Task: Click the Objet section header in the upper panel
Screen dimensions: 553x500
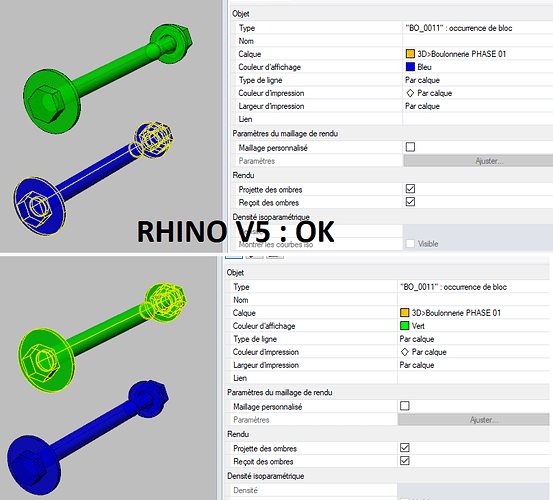Action: click(x=241, y=14)
